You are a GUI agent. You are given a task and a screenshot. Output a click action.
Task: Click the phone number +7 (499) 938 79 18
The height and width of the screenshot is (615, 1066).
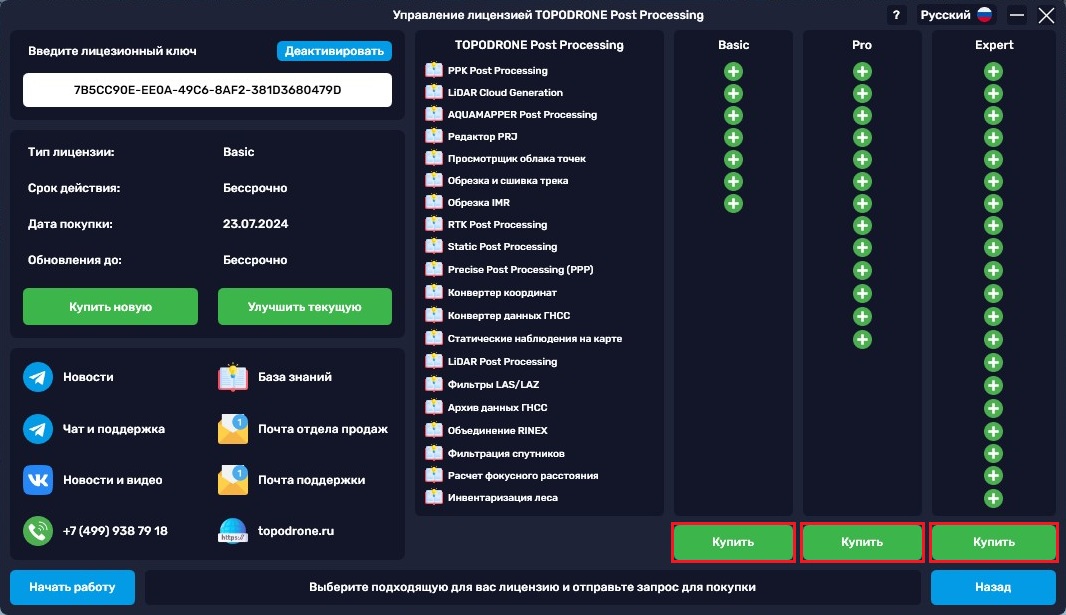tap(115, 531)
